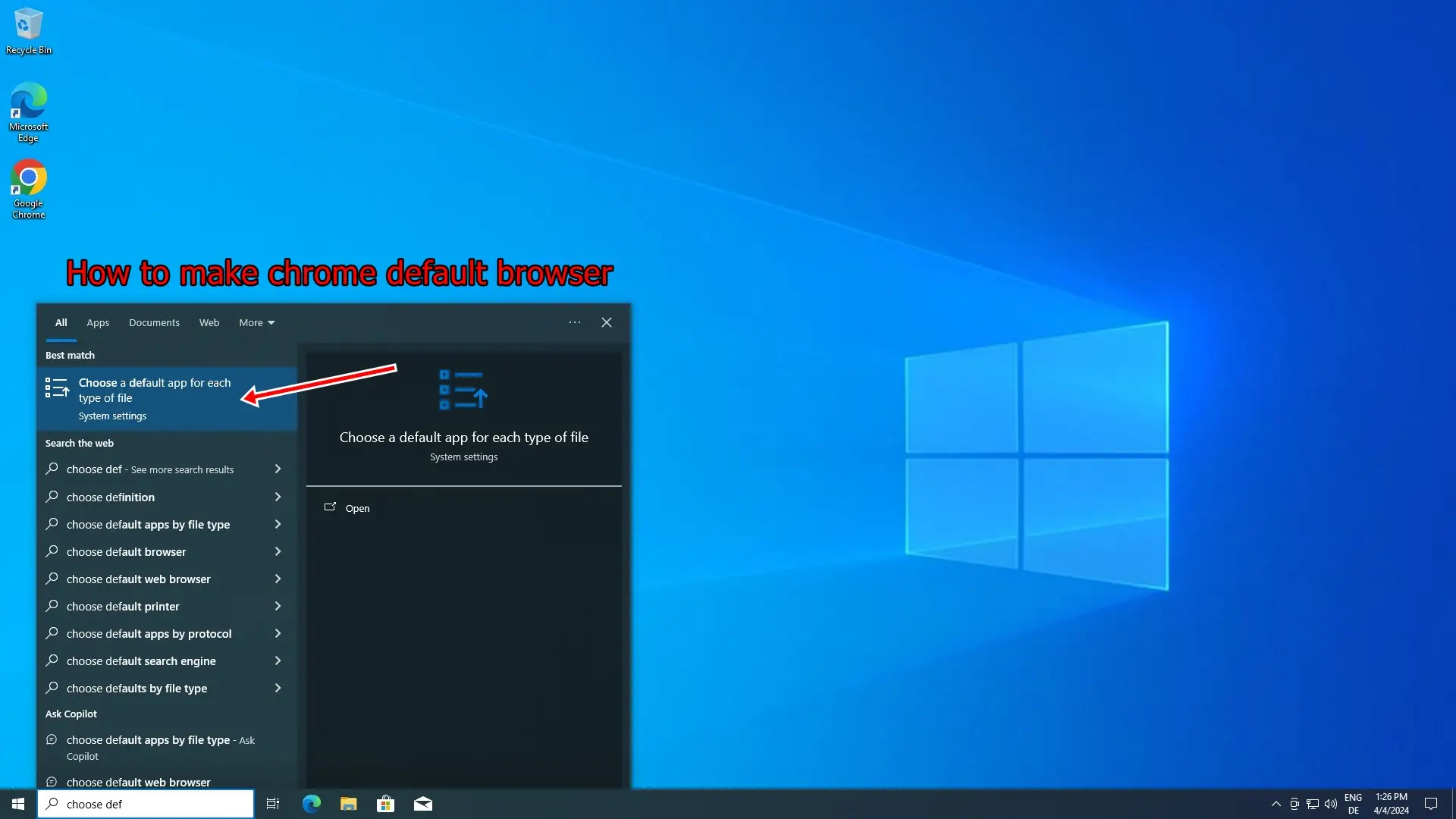Viewport: 1456px width, 819px height.
Task: Expand chevron for 'choose defaults by file type'
Action: tap(278, 689)
